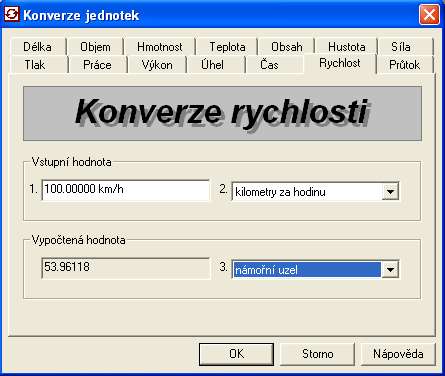Click the Konverze jednotek title bar icon

pos(12,14)
